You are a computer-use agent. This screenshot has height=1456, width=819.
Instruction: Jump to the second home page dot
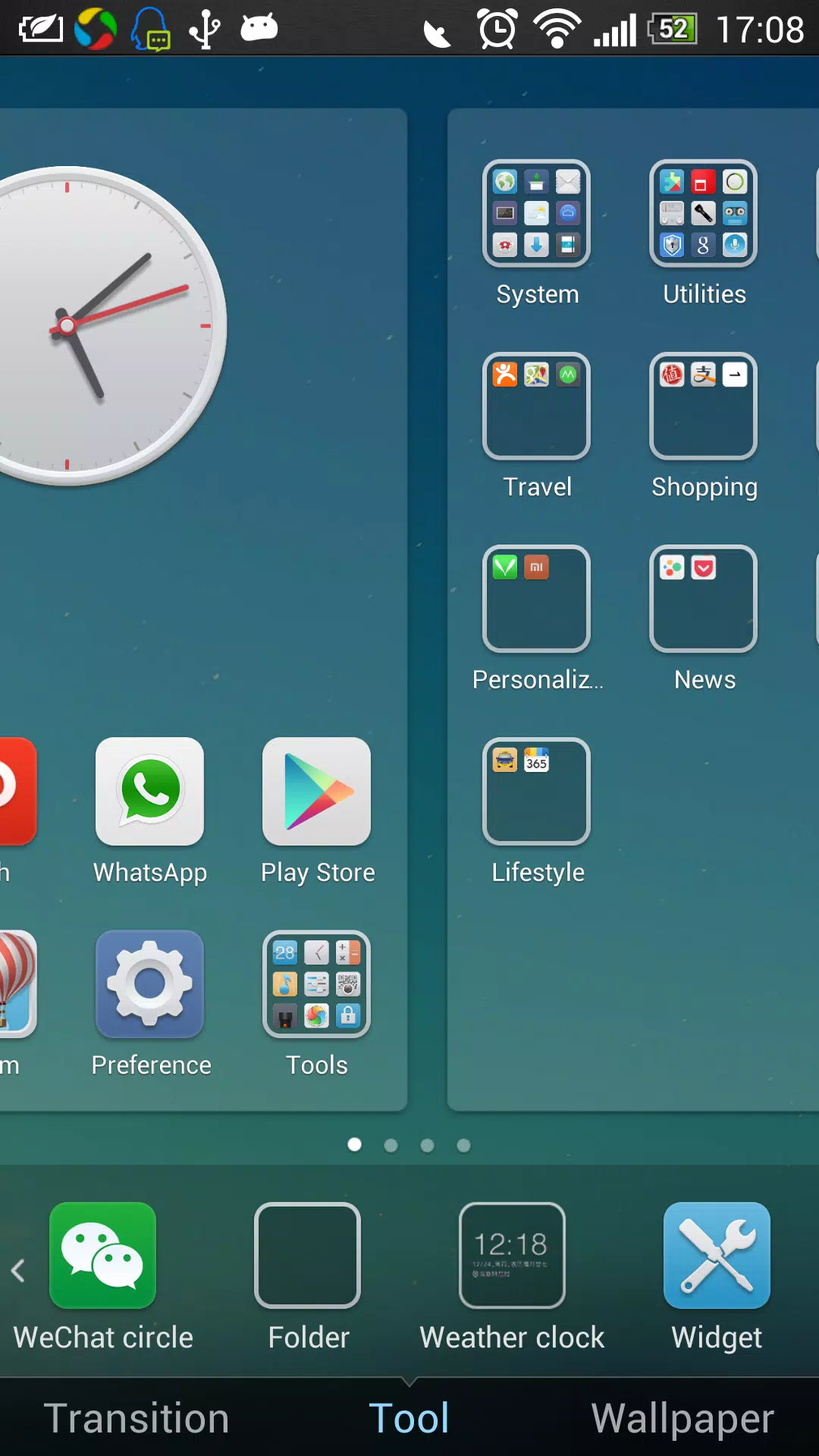[391, 1145]
